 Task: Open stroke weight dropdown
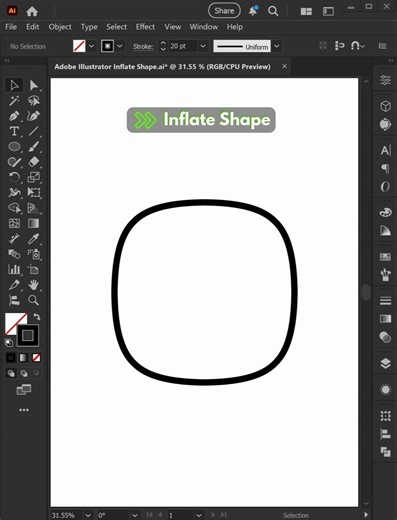[203, 46]
